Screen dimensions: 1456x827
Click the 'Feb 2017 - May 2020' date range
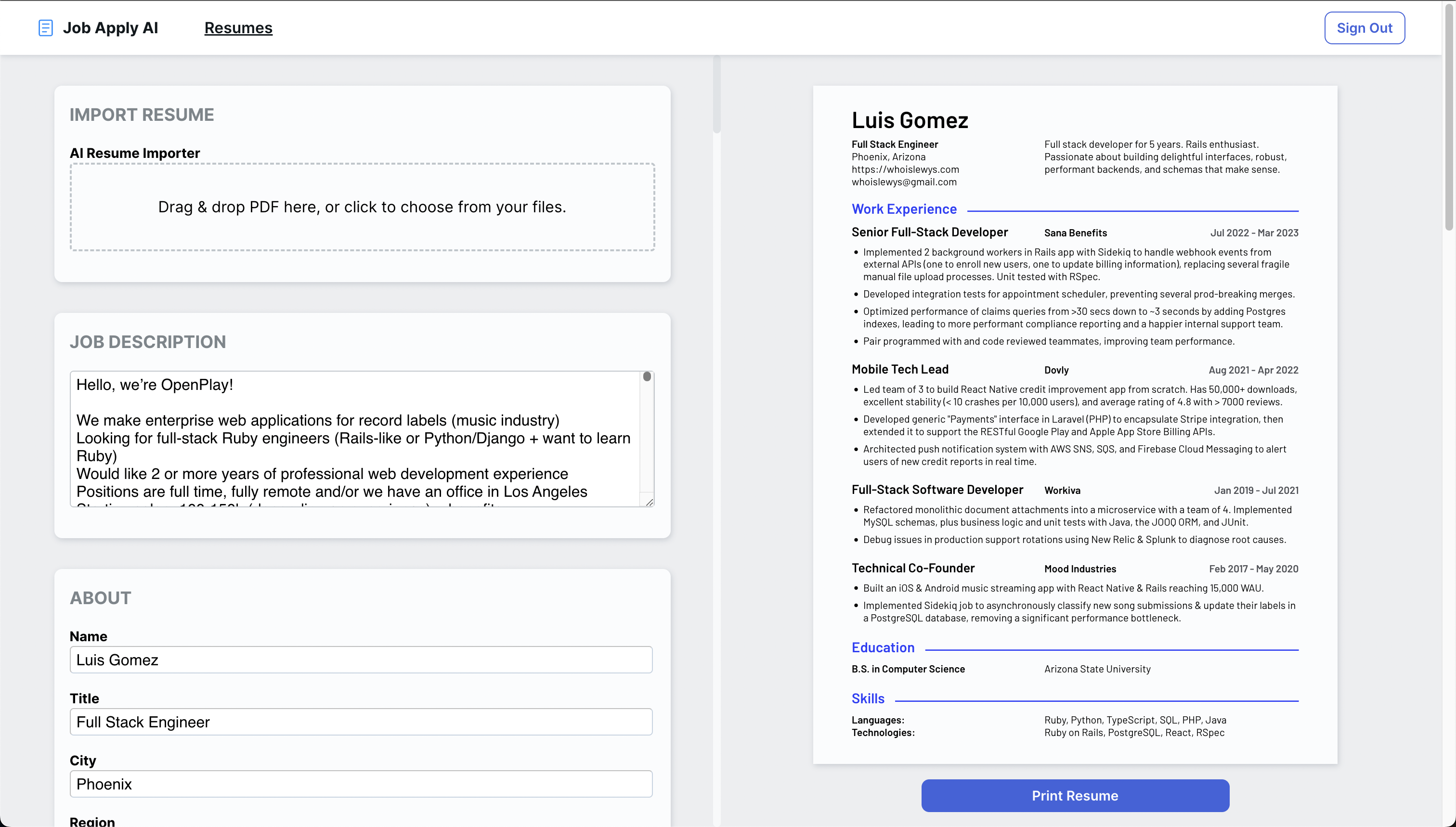(1253, 569)
